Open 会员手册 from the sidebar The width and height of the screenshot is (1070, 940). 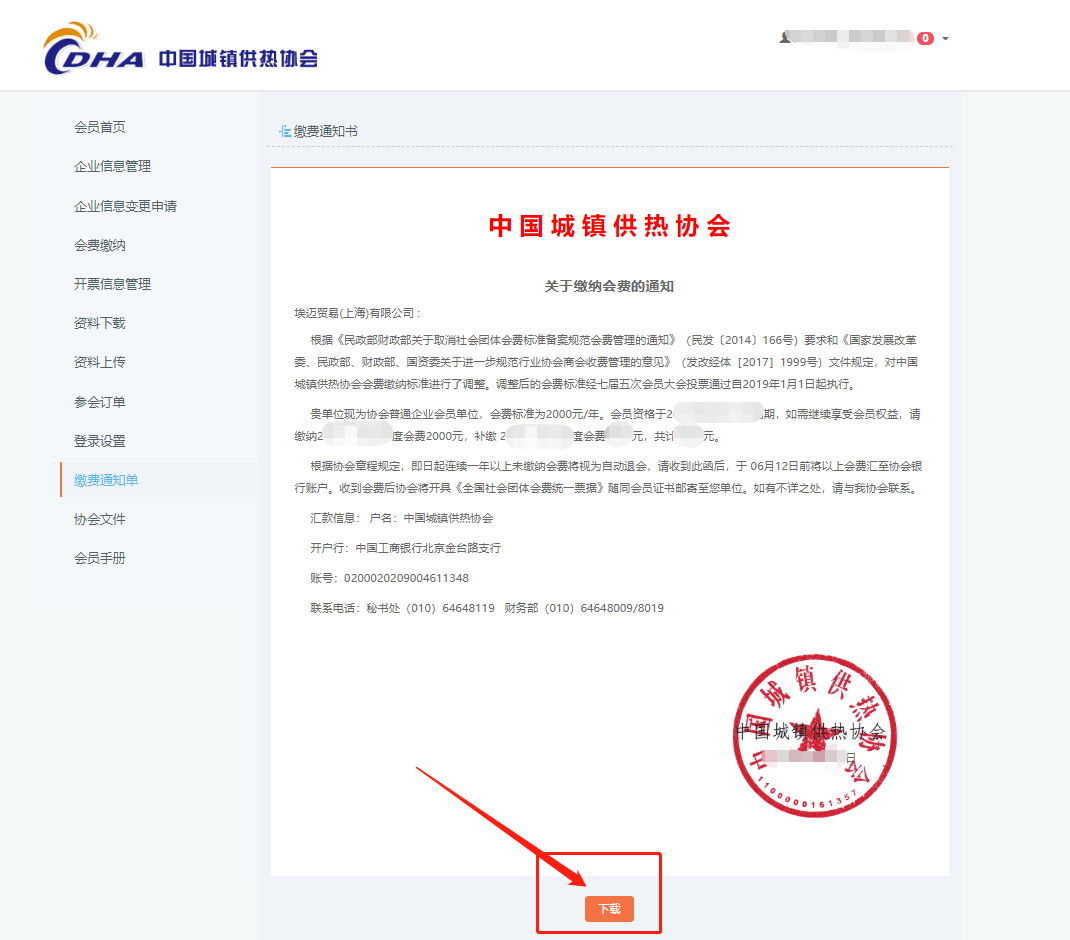tap(100, 558)
